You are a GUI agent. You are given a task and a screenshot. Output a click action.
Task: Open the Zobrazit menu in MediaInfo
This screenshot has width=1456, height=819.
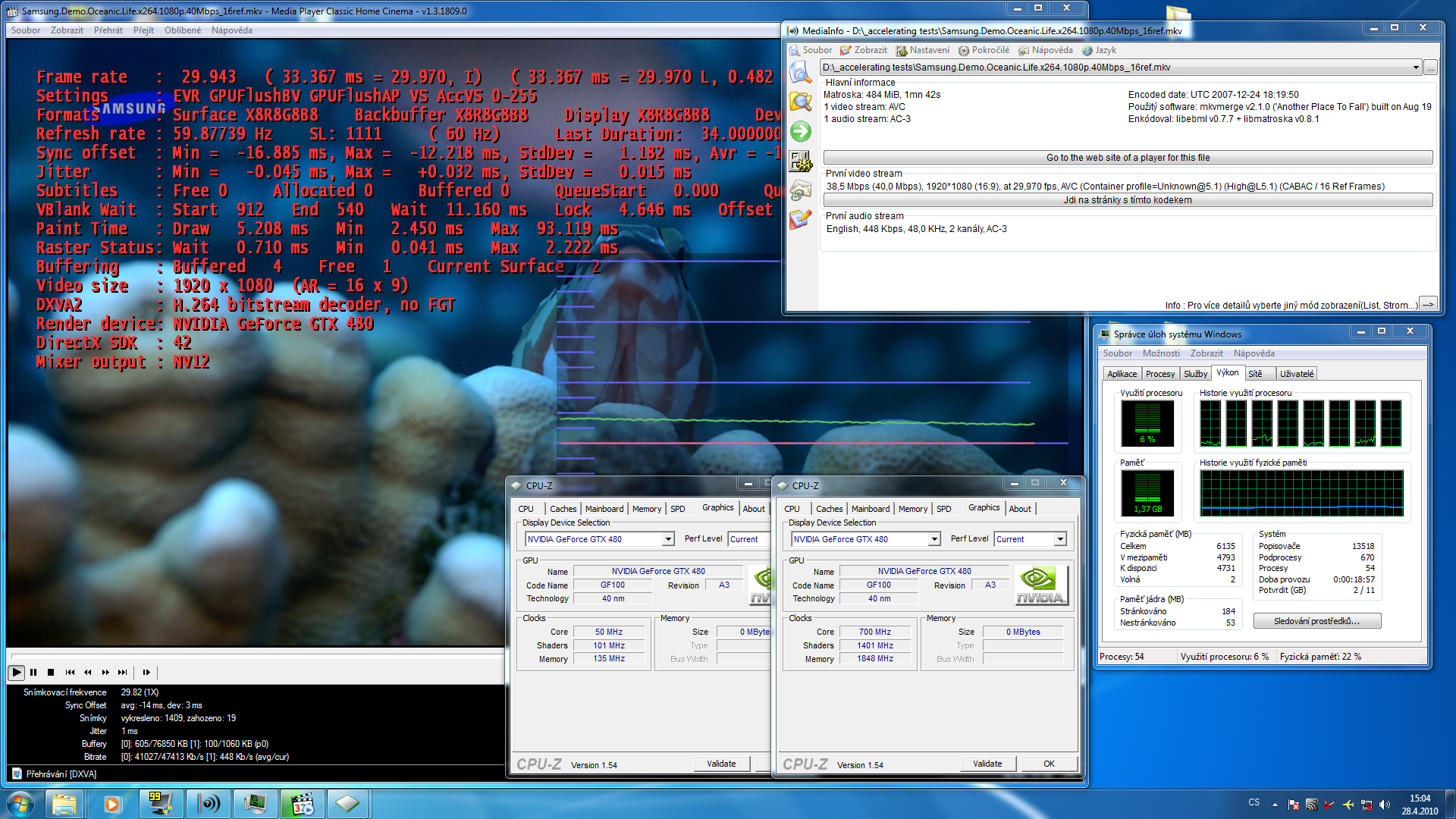(x=863, y=50)
